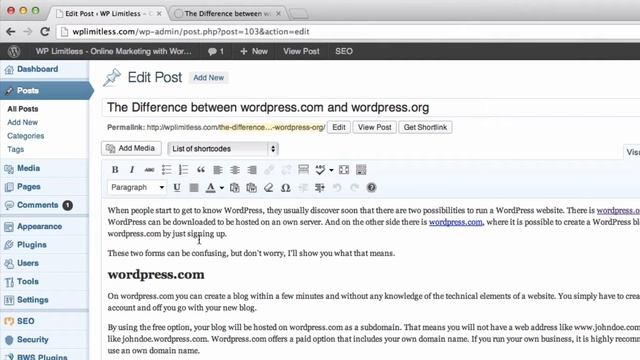Viewport: 640px width, 360px height.
Task: Align text left
Action: (218, 170)
